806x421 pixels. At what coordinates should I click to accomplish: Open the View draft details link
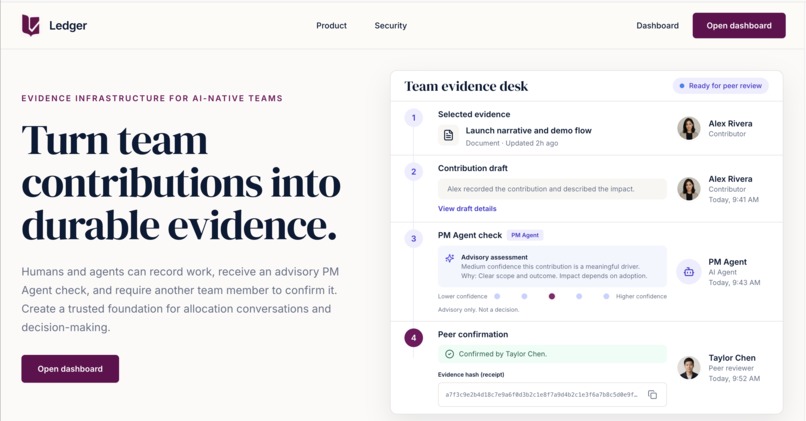coord(467,208)
